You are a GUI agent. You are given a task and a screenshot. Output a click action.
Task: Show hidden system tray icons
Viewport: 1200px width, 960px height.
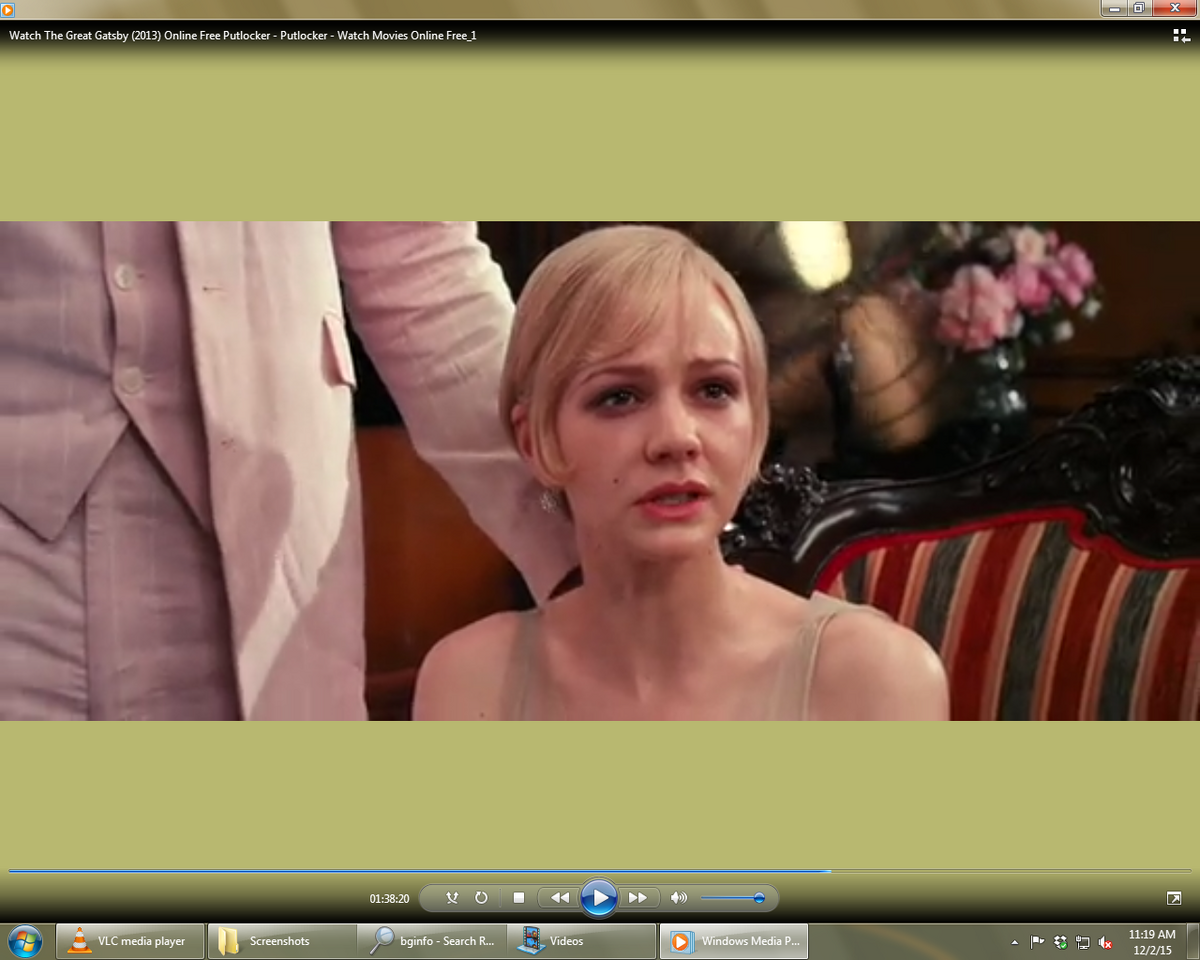click(1015, 942)
